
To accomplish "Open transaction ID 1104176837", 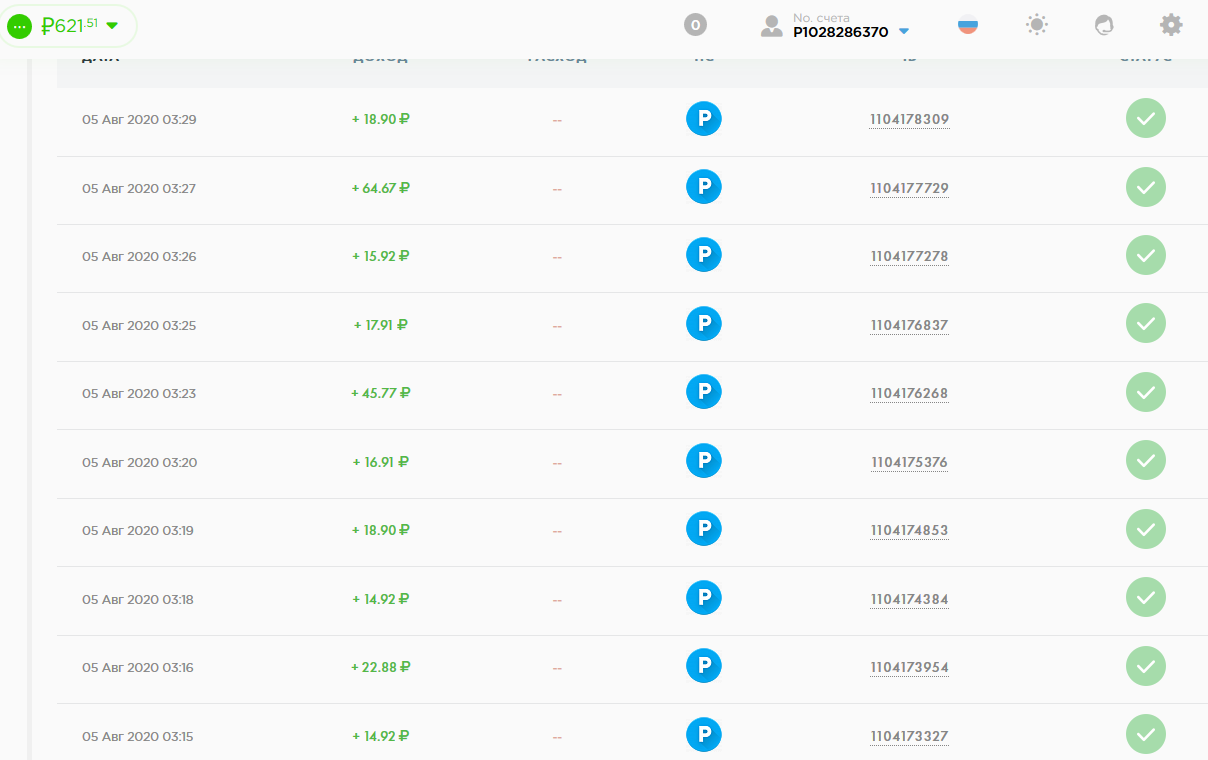I will (x=909, y=325).
